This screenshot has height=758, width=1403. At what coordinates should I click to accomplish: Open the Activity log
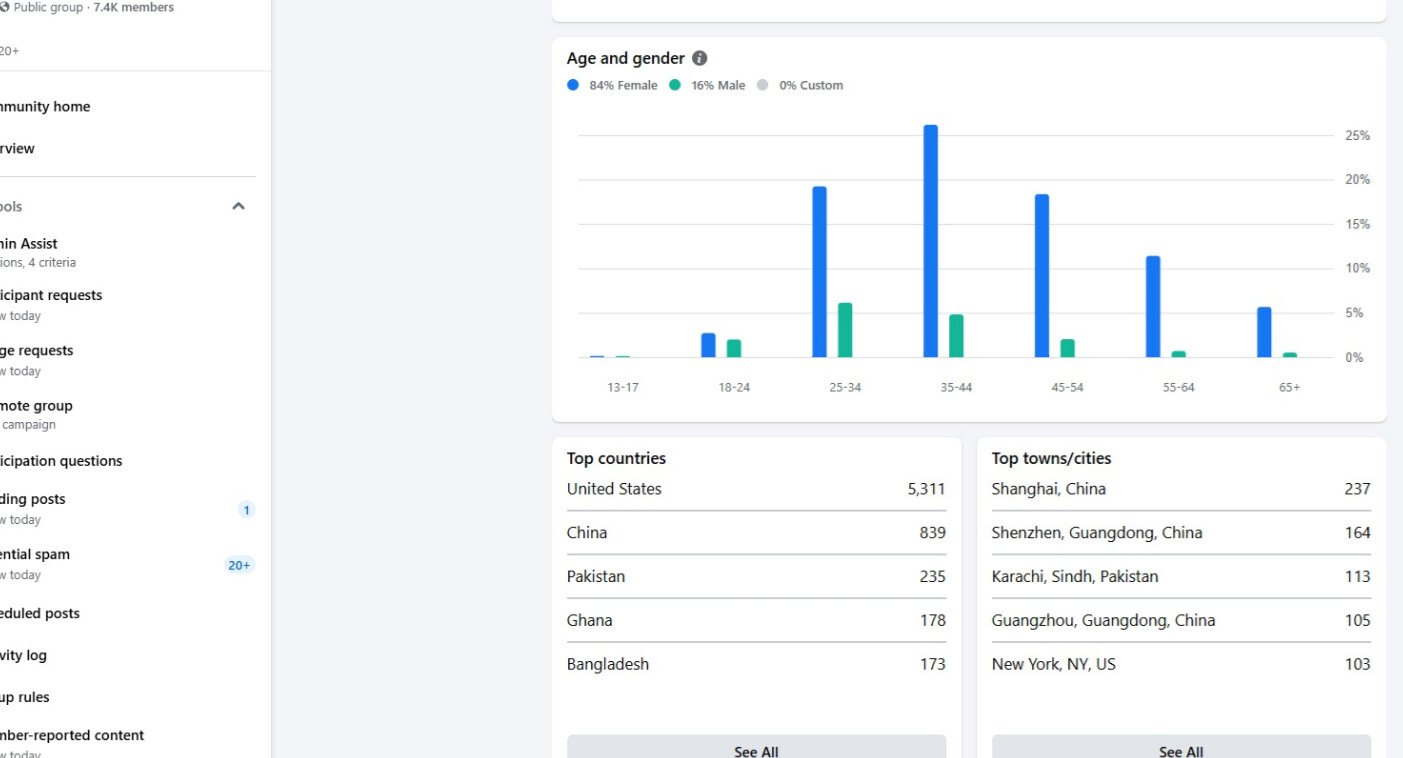[x=25, y=656]
